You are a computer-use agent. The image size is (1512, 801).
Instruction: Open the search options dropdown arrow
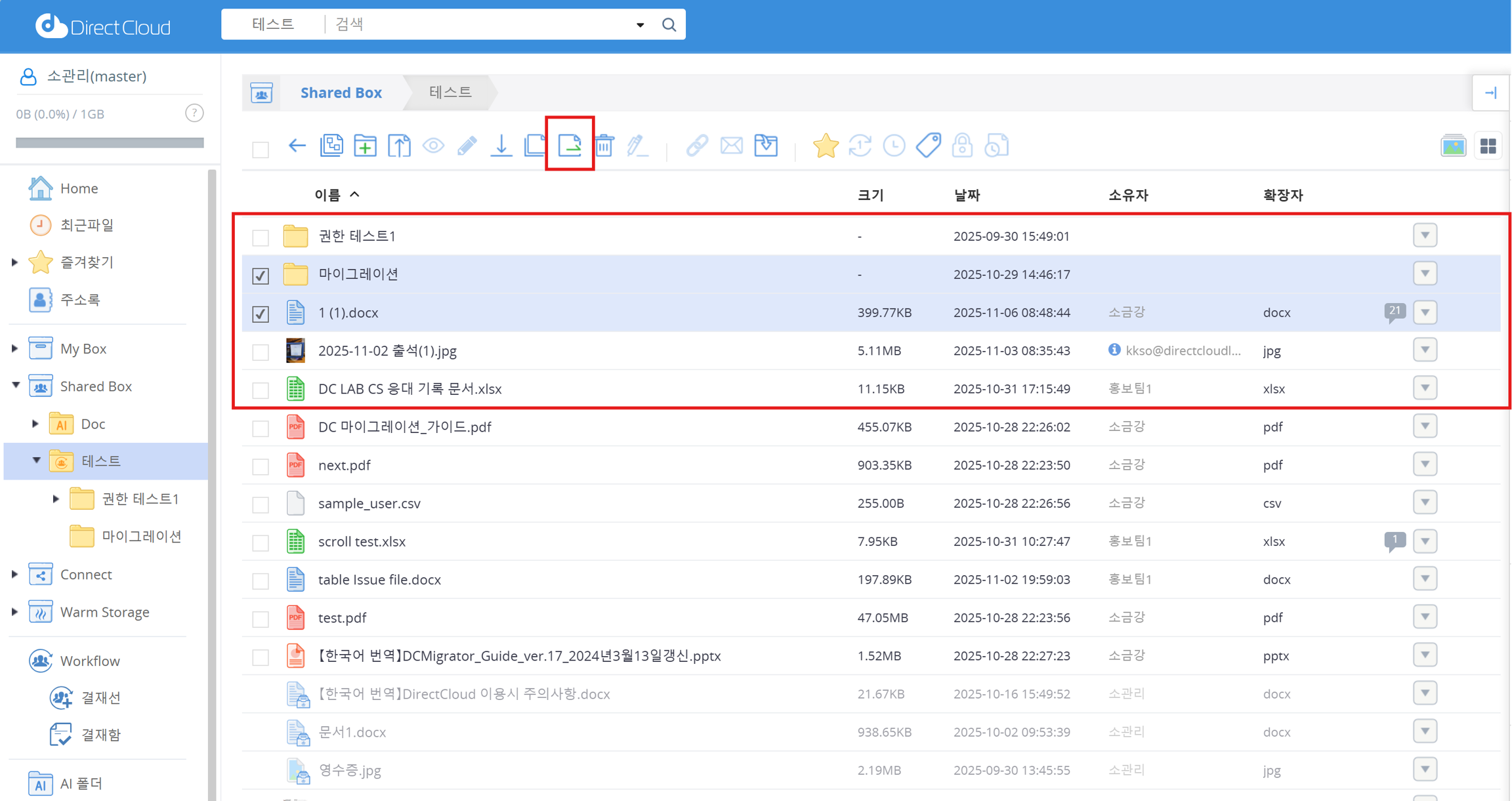pos(640,25)
